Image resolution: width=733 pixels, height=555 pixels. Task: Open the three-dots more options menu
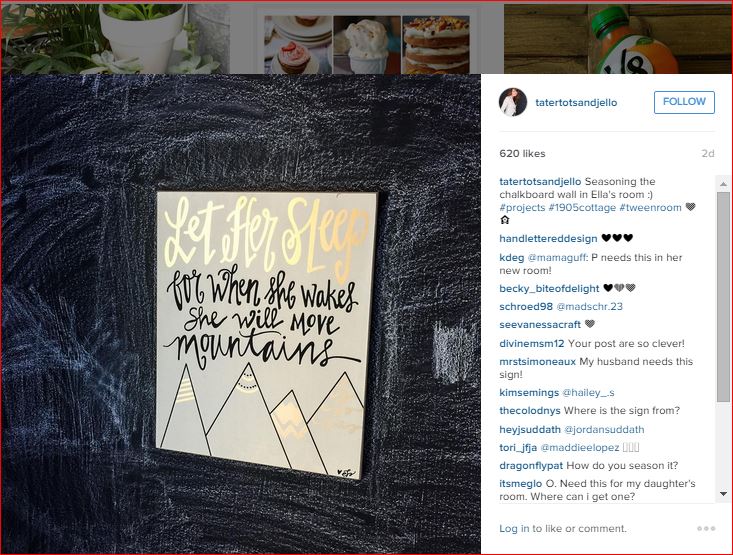pyautogui.click(x=706, y=528)
